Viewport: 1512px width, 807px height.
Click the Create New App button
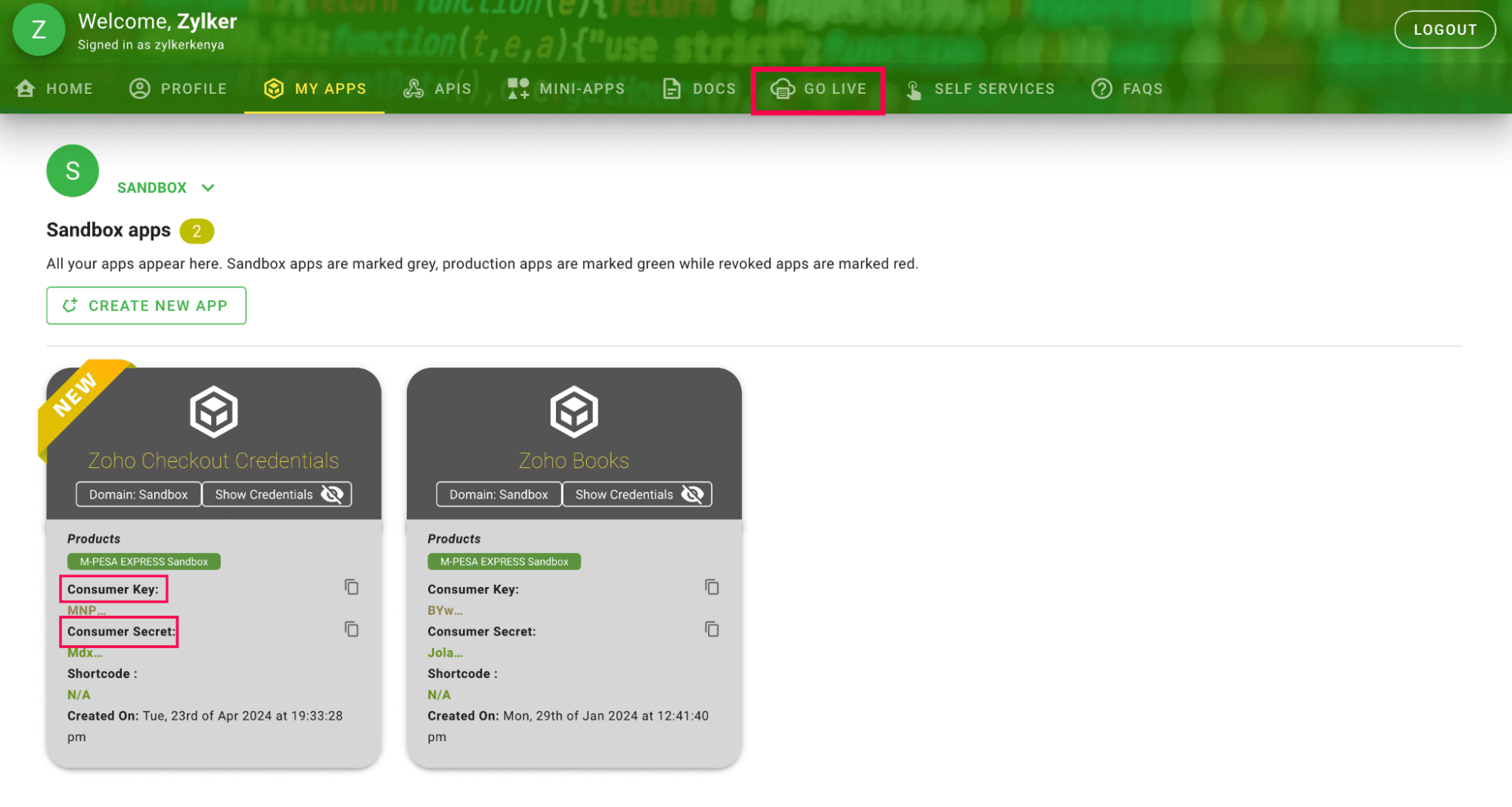coord(146,306)
